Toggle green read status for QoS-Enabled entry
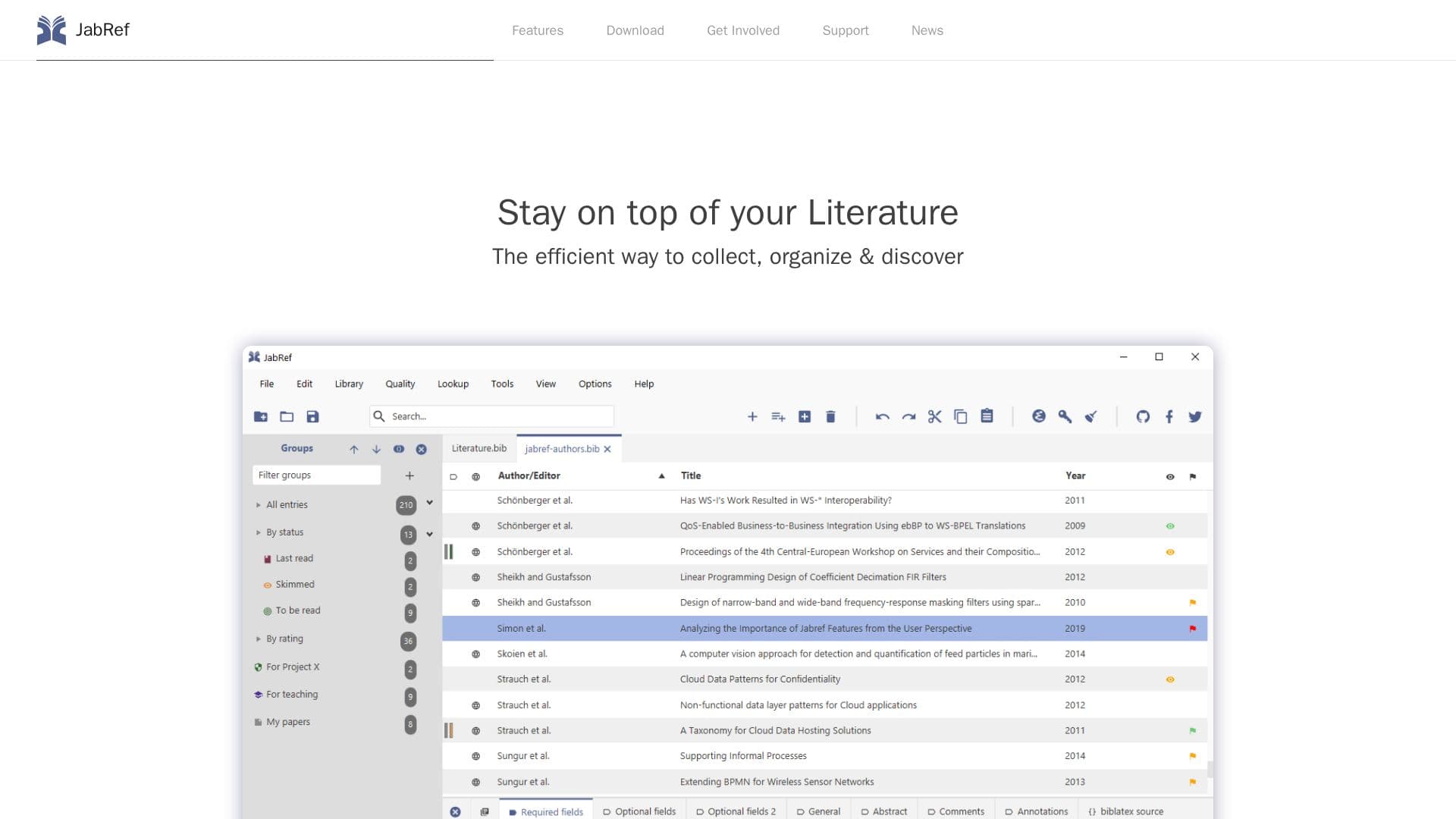 [x=1170, y=526]
